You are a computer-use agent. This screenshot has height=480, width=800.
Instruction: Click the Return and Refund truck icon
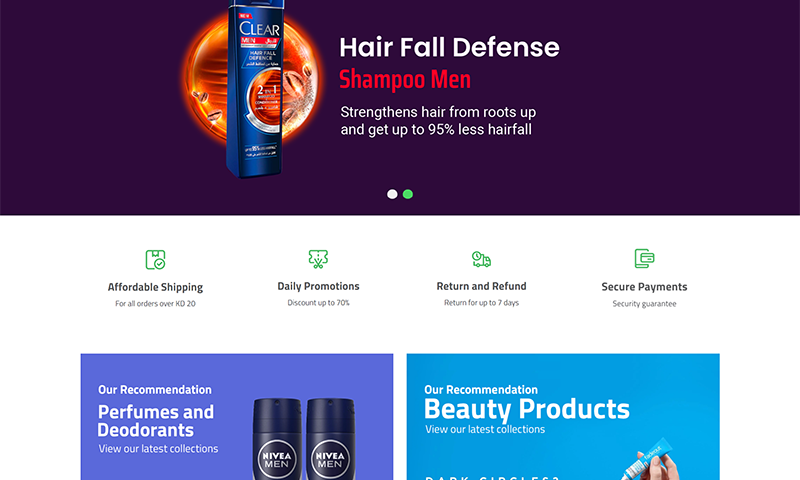coord(481,259)
